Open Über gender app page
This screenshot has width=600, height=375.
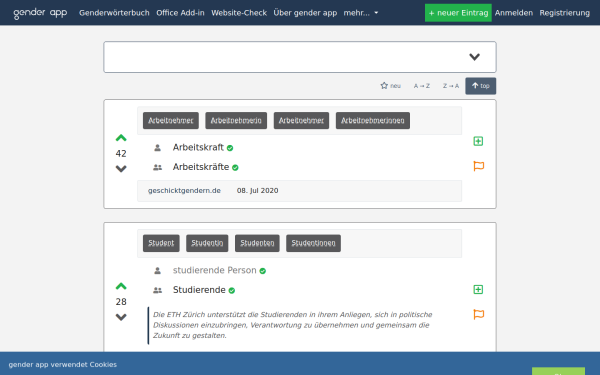pos(305,13)
